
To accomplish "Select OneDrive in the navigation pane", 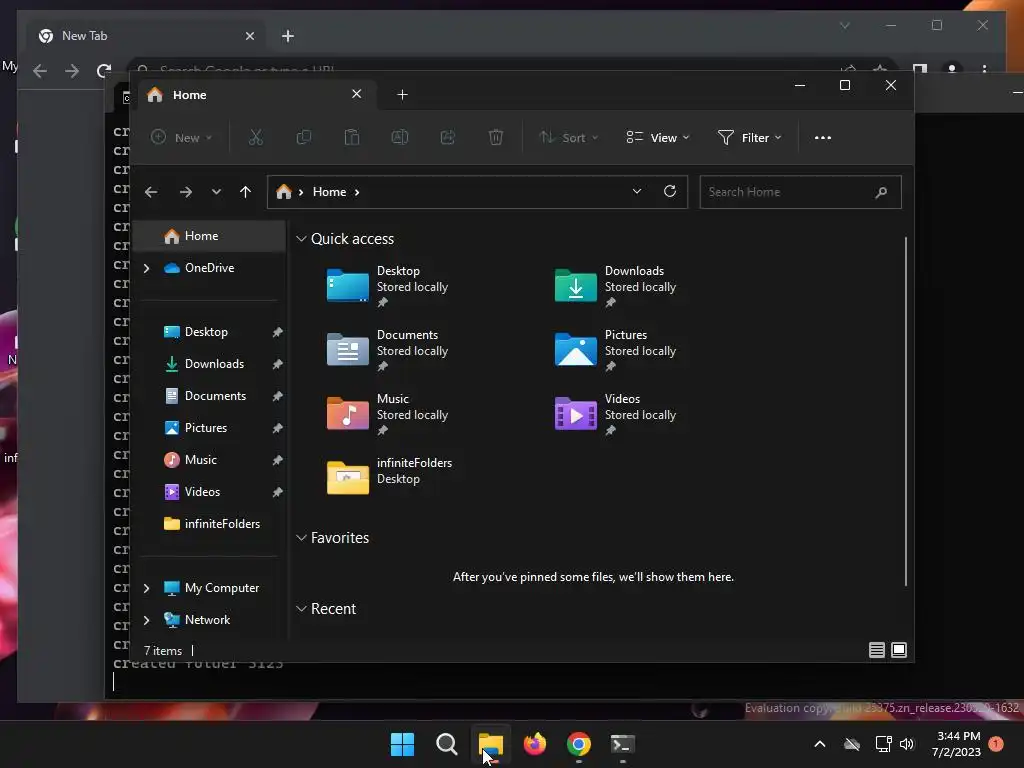I will [209, 268].
